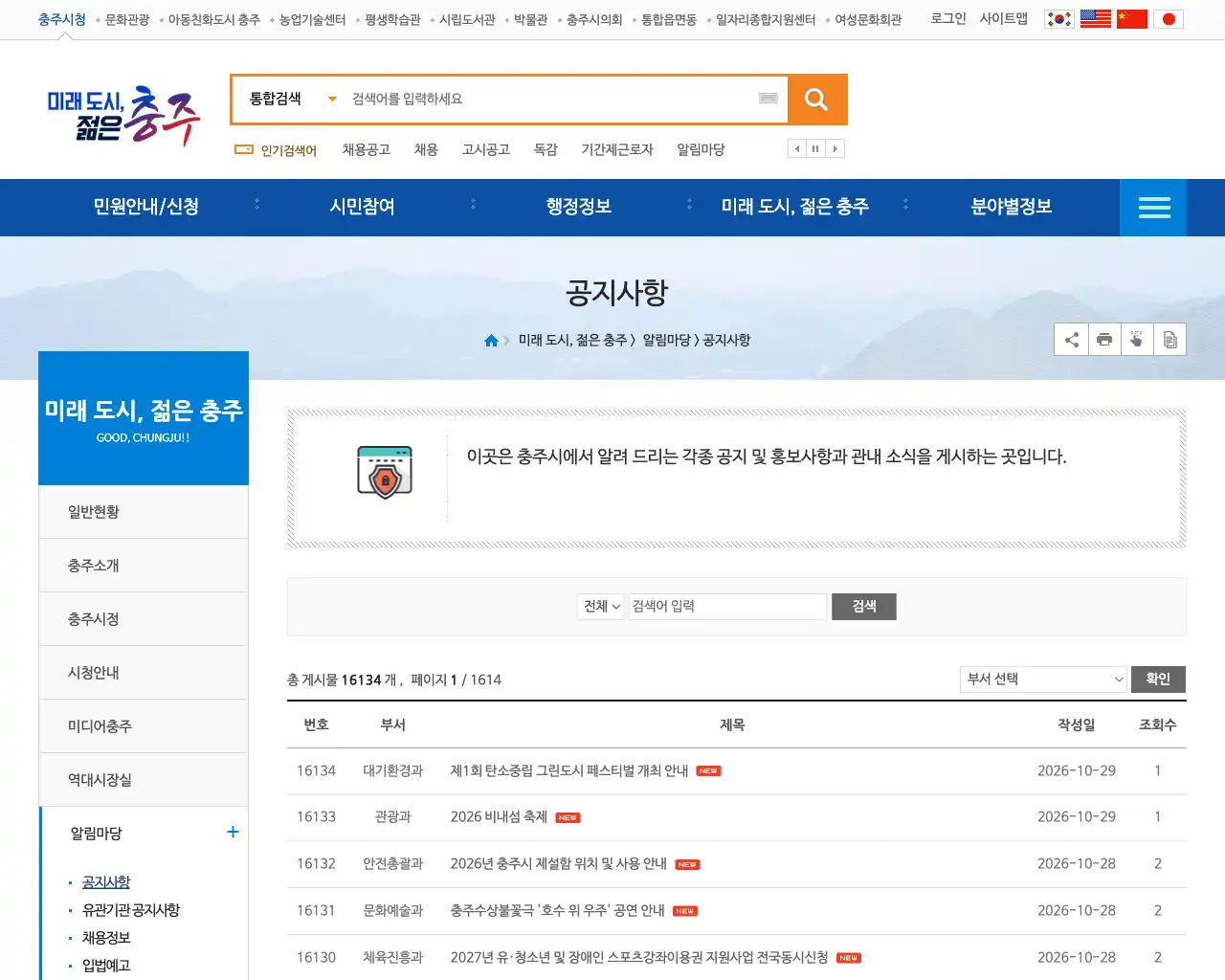The height and width of the screenshot is (980, 1225).
Task: Click the gray 검색 board search button
Action: coord(864,607)
